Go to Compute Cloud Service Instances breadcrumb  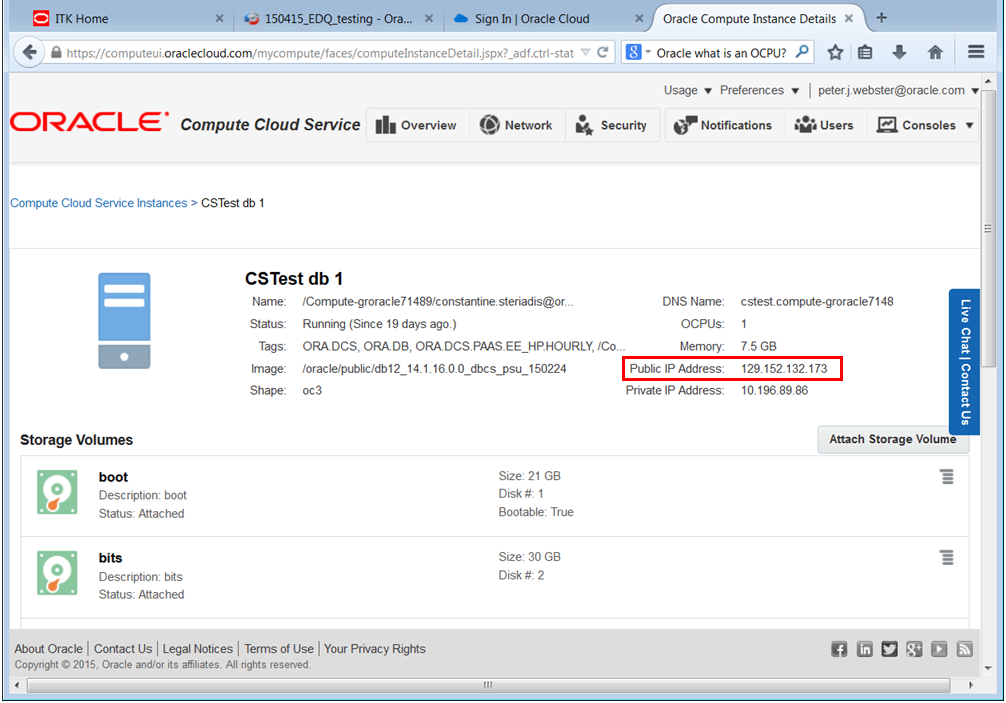click(98, 203)
